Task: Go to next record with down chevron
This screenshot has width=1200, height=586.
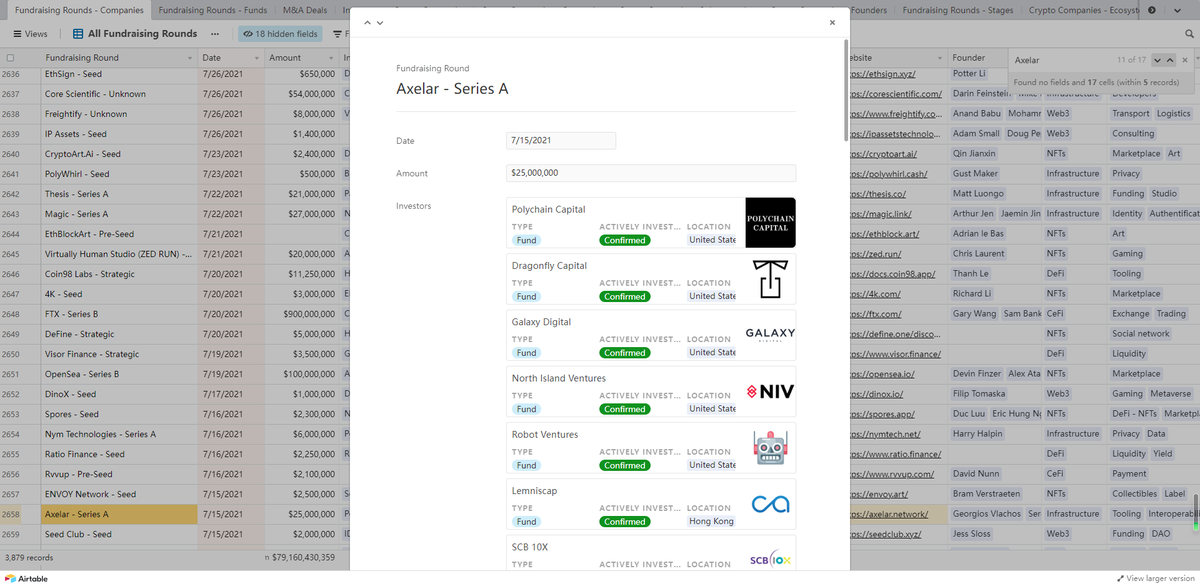Action: pyautogui.click(x=379, y=22)
